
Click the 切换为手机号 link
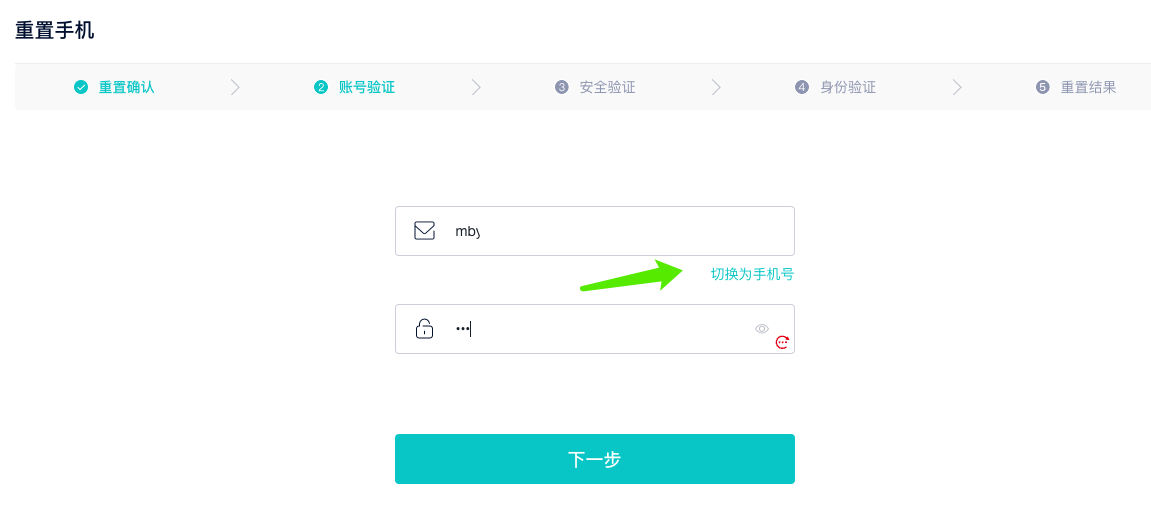point(752,274)
